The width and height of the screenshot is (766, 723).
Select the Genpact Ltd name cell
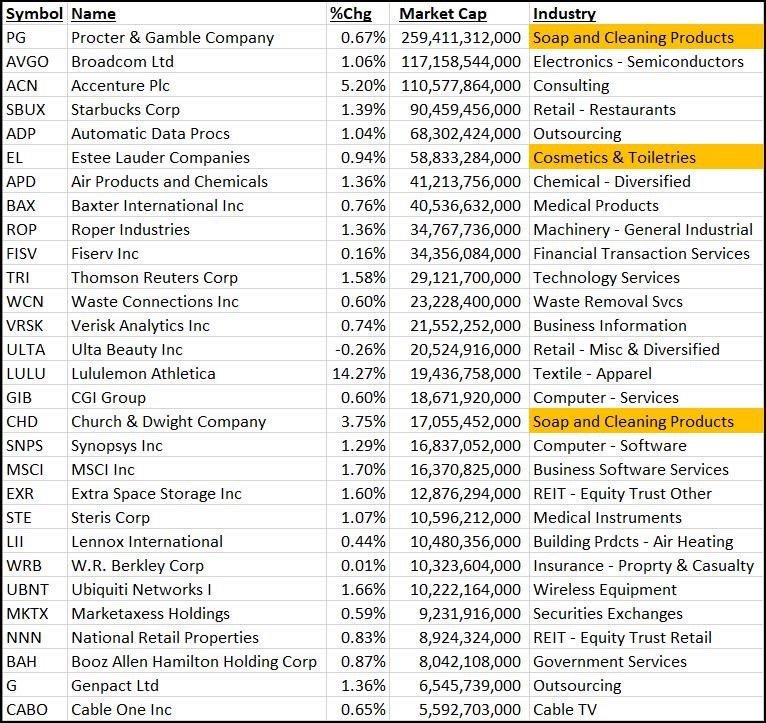[x=115, y=686]
